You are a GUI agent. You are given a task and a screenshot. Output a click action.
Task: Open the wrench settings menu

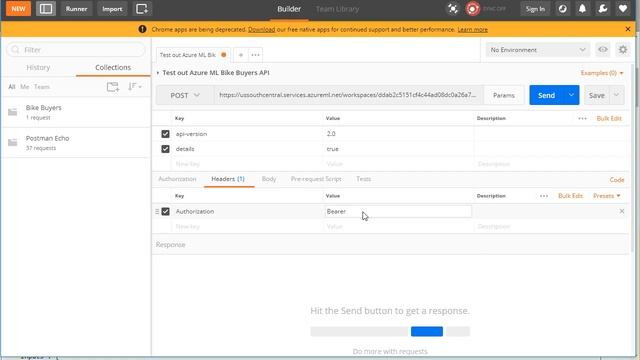(x=602, y=9)
